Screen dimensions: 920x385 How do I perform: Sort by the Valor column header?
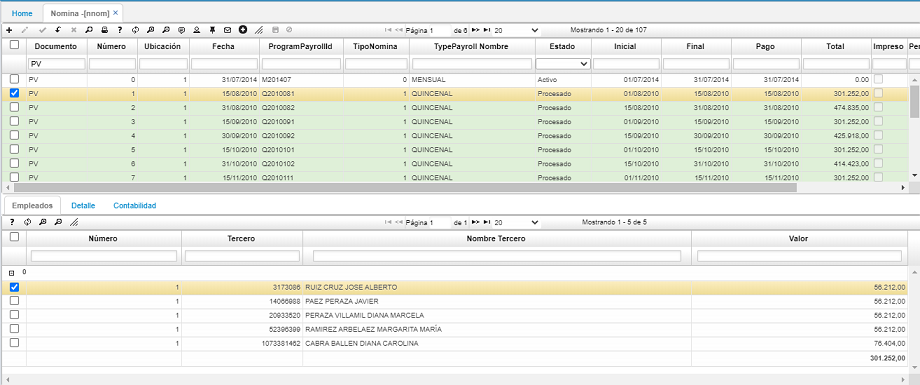[800, 239]
